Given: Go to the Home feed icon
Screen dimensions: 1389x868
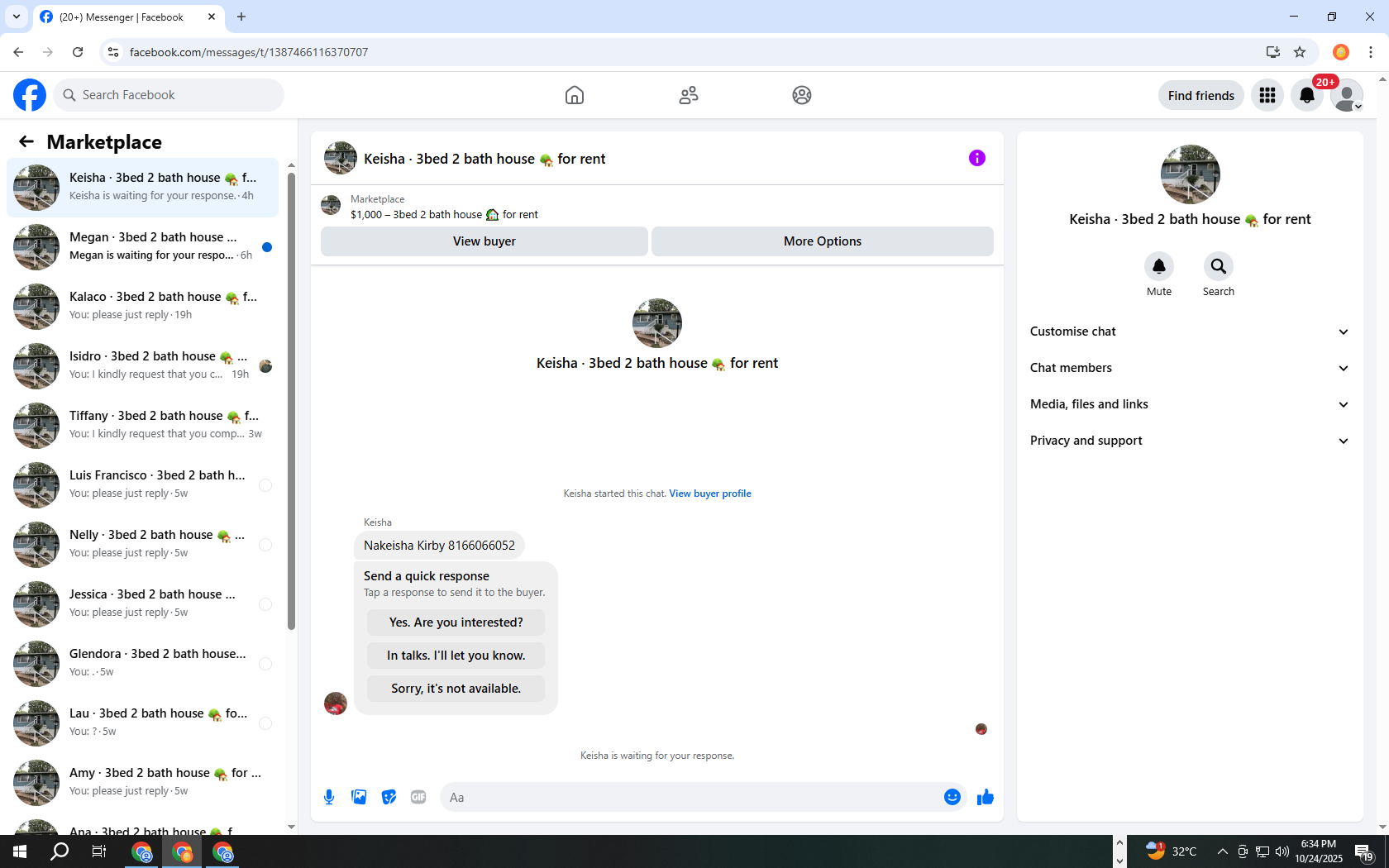Looking at the screenshot, I should (x=575, y=95).
